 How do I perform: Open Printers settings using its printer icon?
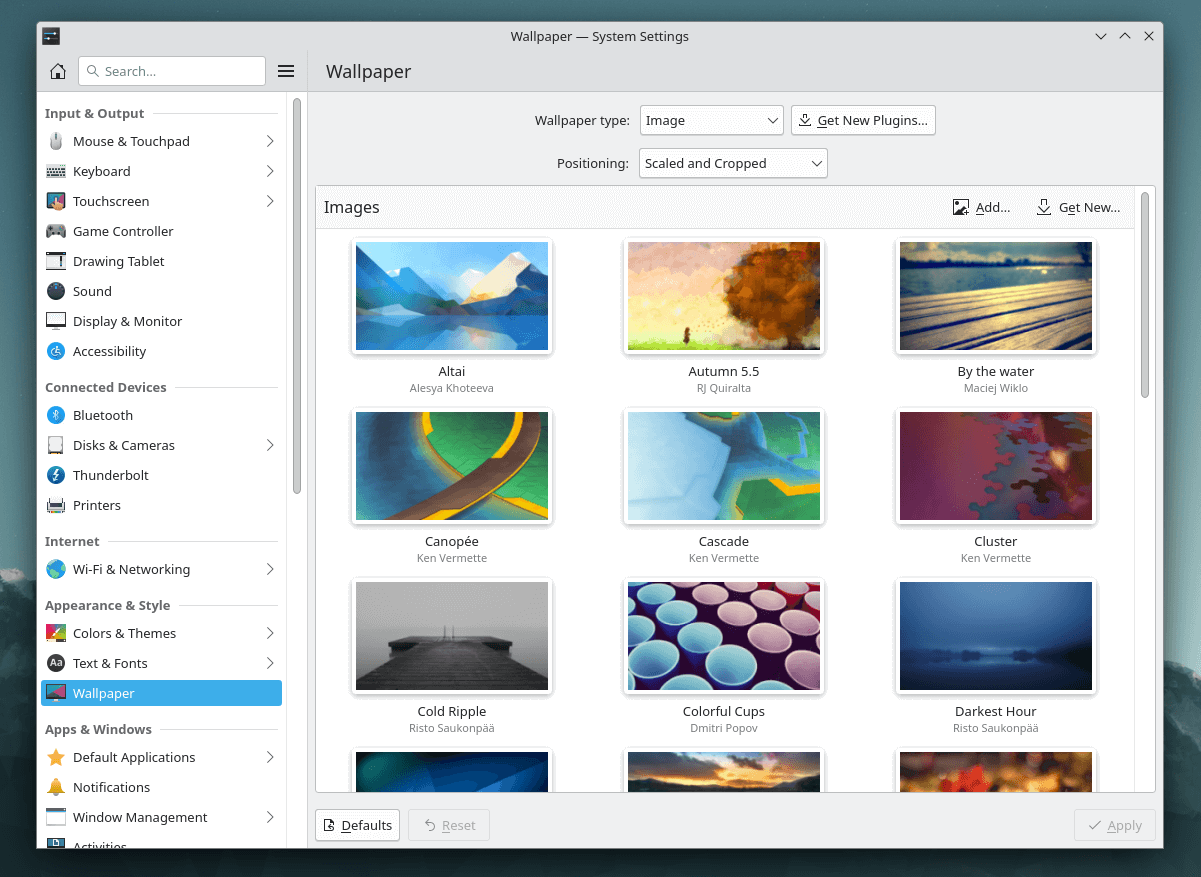click(x=56, y=505)
